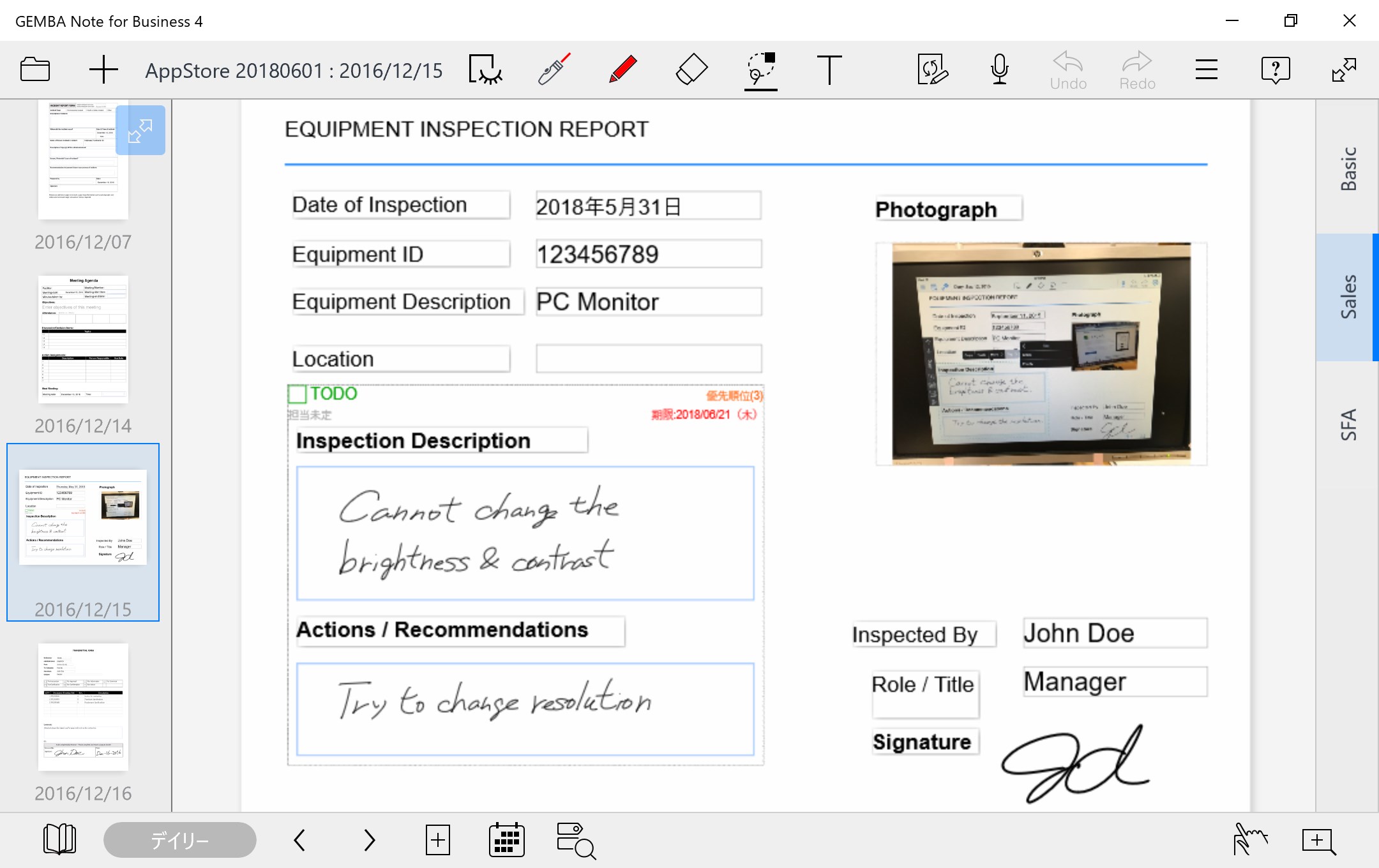Select the eraser tool
This screenshot has height=868, width=1379.
tap(691, 70)
